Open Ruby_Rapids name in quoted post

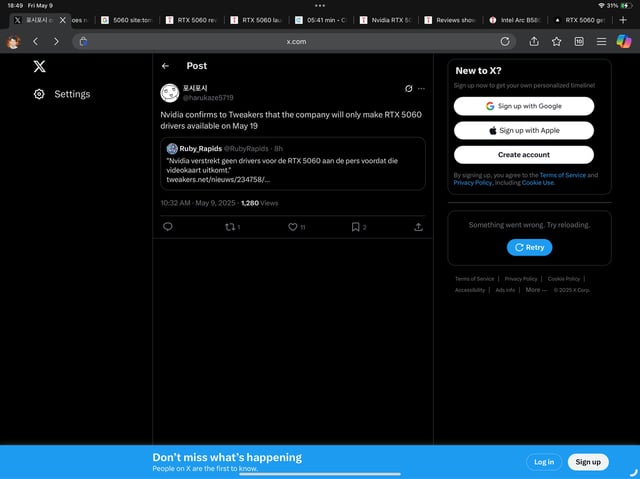pos(200,149)
